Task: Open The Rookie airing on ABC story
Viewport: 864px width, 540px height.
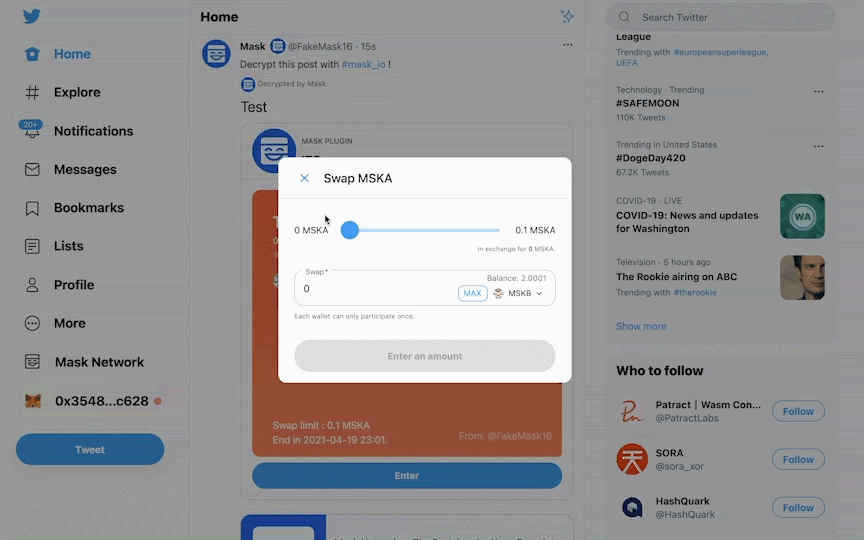Action: [x=676, y=277]
